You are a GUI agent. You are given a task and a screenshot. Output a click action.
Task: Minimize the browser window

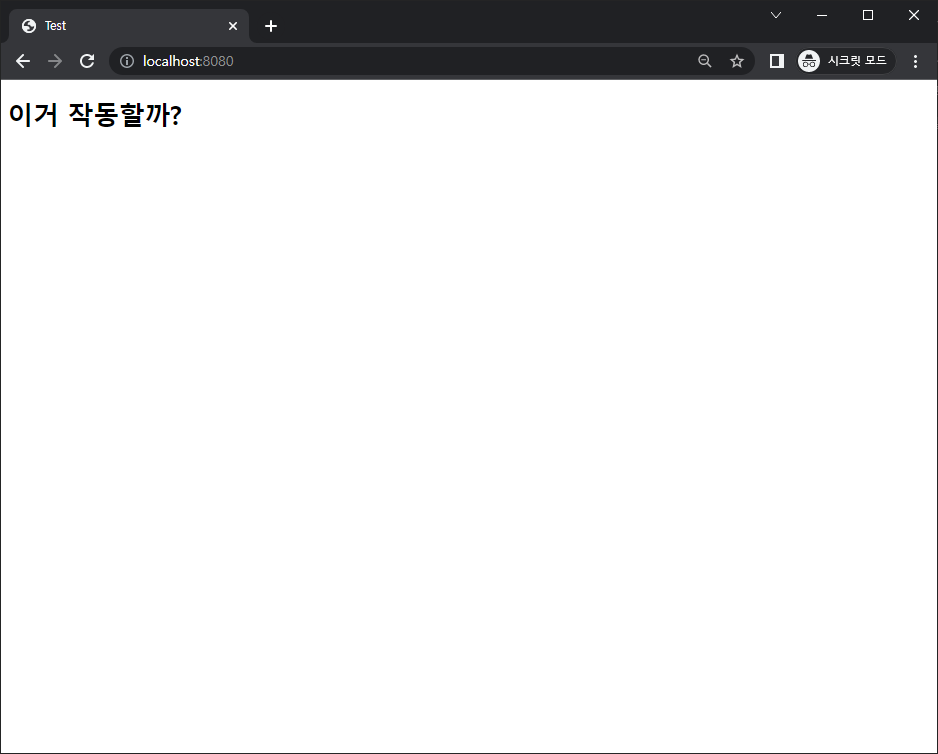point(822,15)
